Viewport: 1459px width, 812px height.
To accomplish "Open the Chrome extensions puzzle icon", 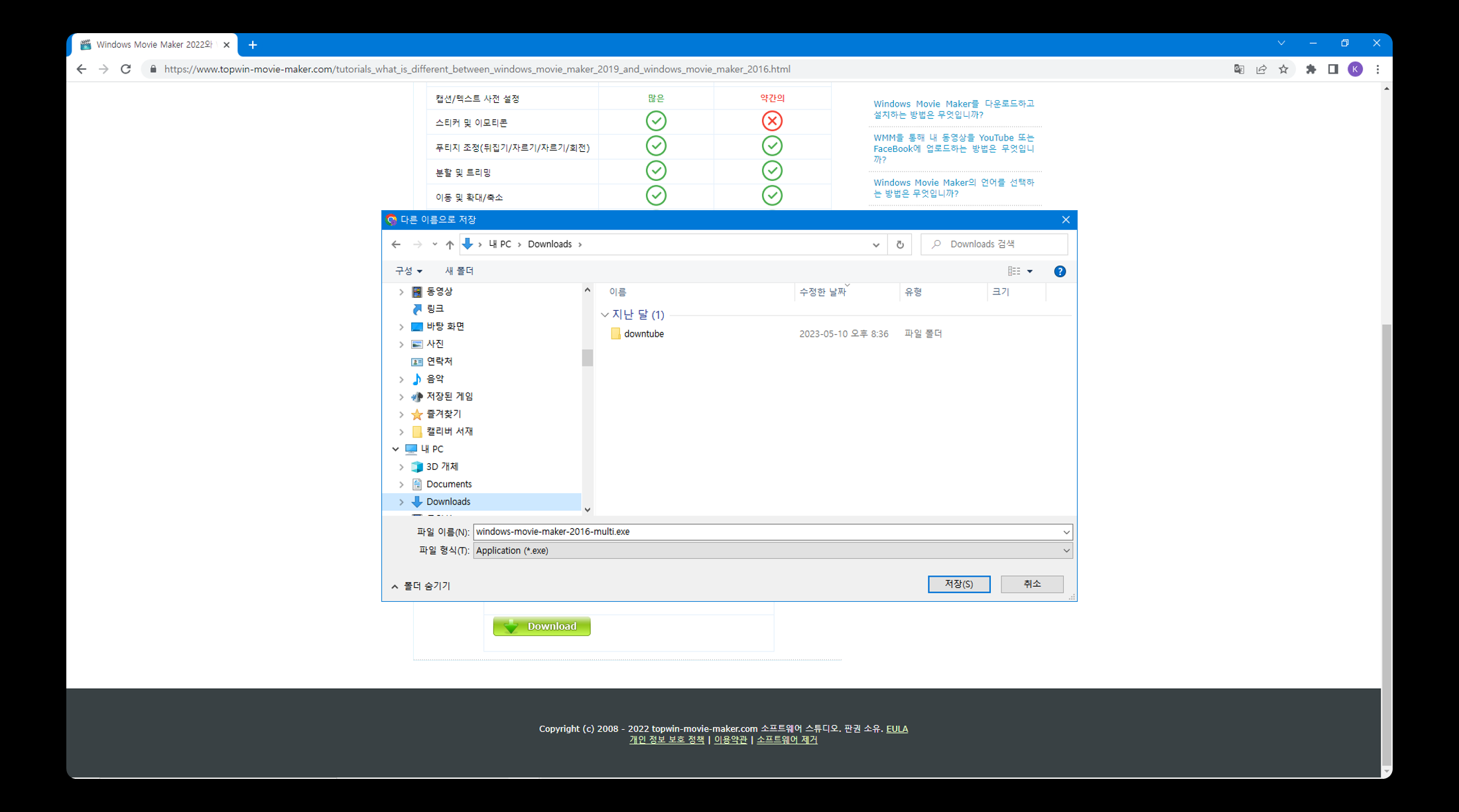I will (x=1310, y=69).
